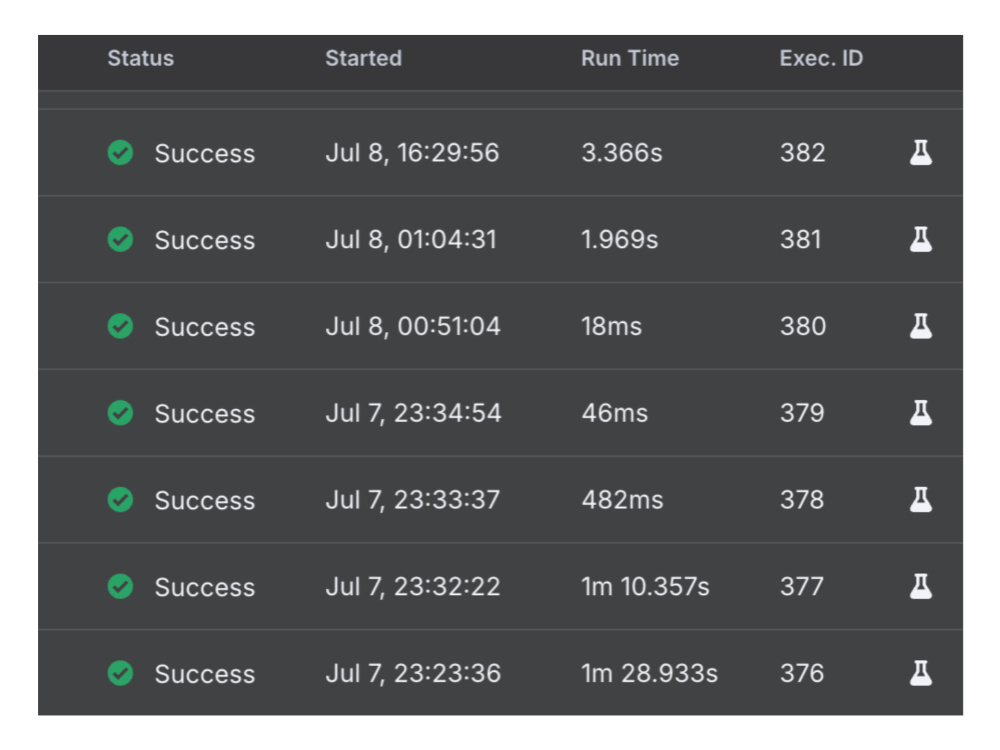The width and height of the screenshot is (1000, 750).
Task: Click the Run Time column header
Action: [629, 59]
